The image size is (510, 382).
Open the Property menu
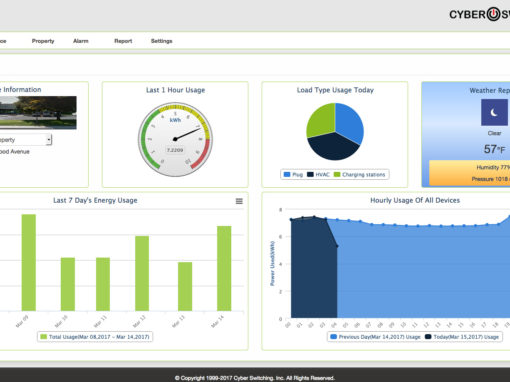(x=43, y=41)
